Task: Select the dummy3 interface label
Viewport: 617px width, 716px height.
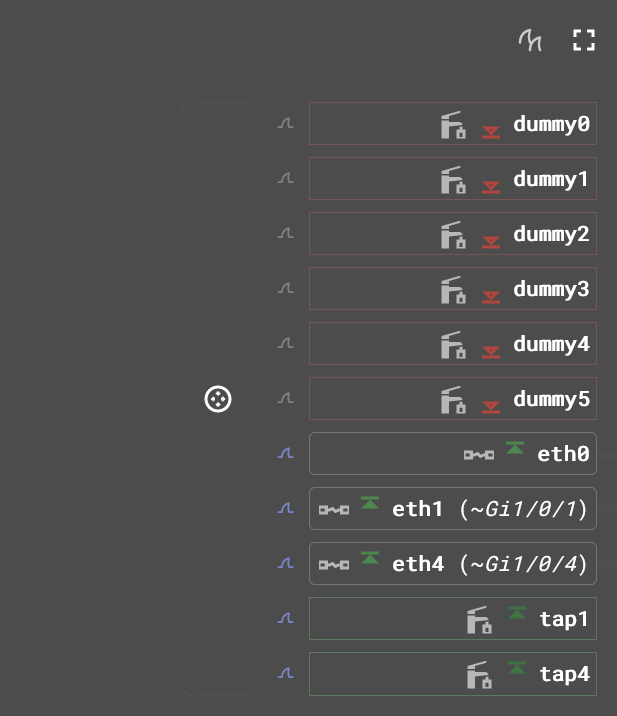Action: click(551, 290)
